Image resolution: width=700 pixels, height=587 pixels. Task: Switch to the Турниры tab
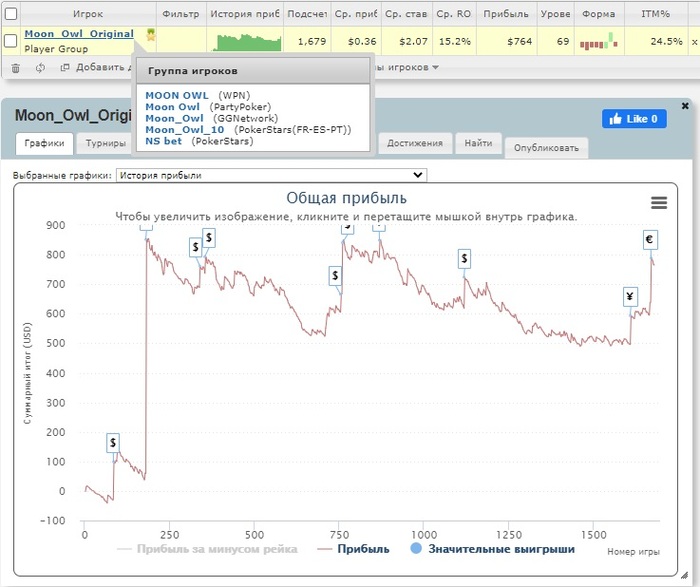coord(105,143)
